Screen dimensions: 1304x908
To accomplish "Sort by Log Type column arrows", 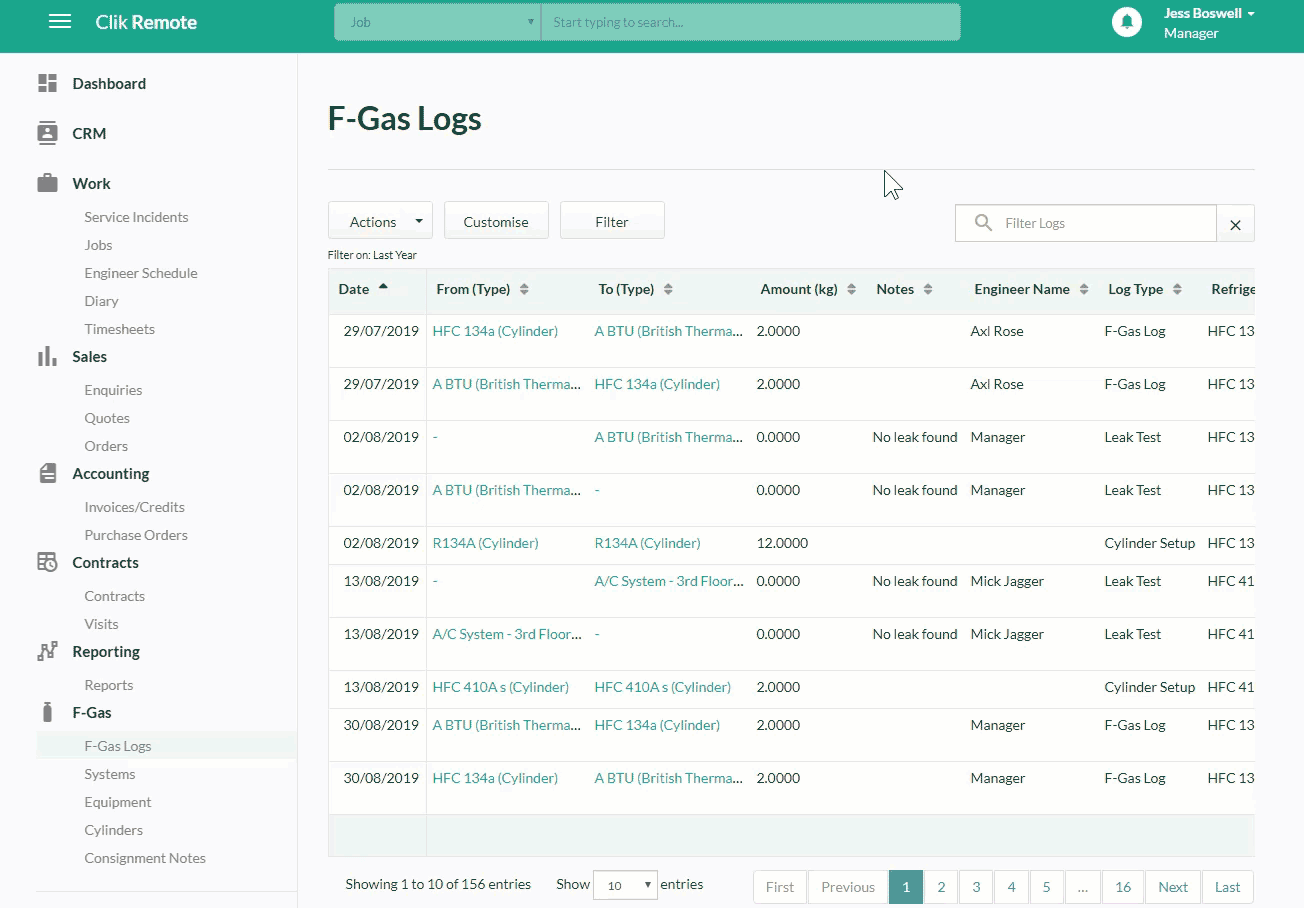I will [x=1177, y=289].
